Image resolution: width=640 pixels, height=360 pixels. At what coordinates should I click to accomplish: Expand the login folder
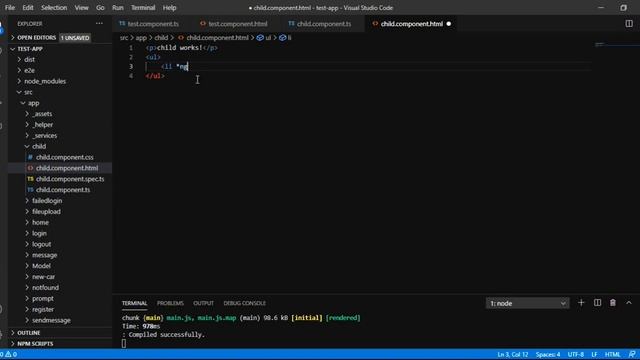[39, 233]
